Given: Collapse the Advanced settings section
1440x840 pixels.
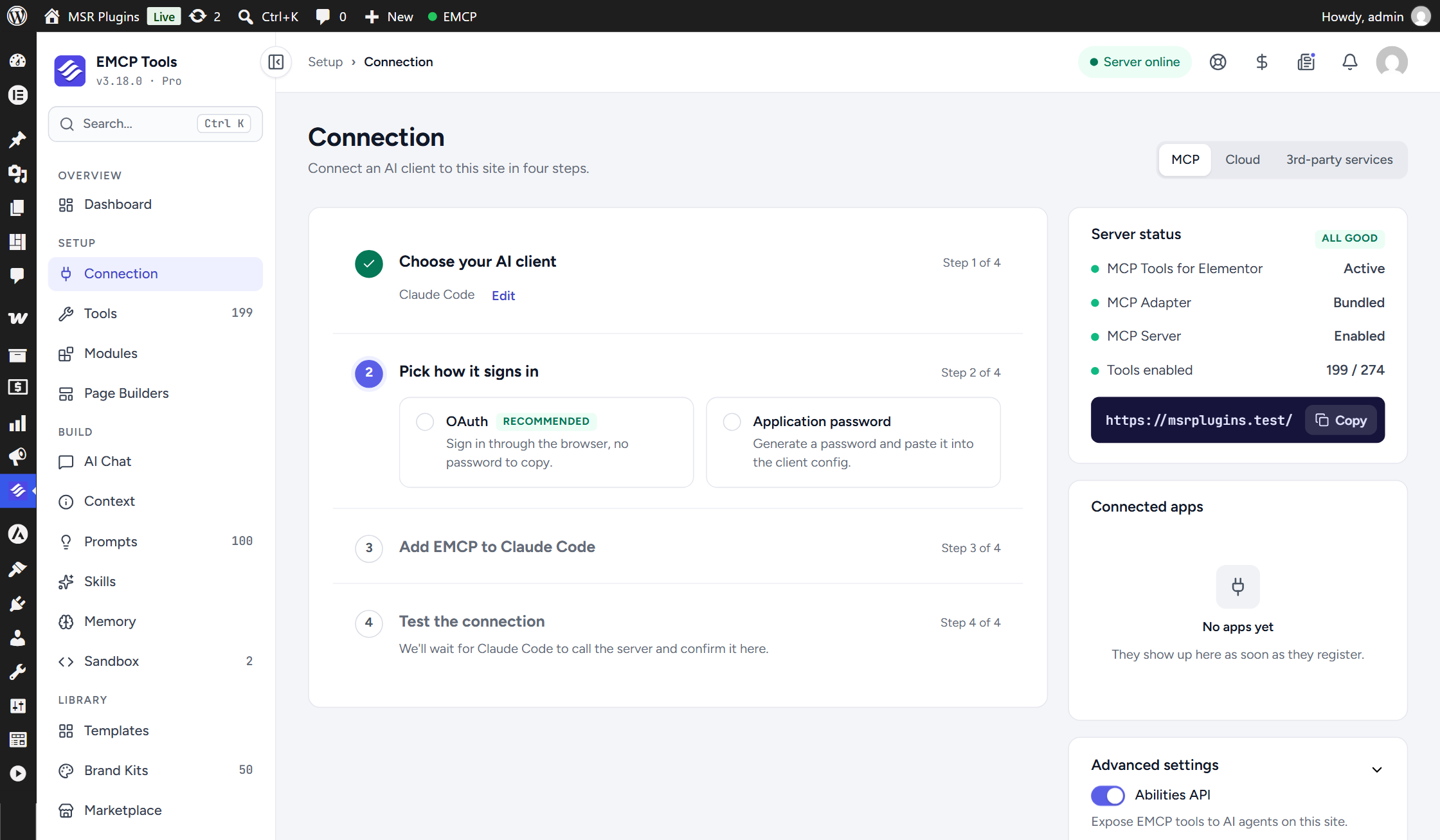Looking at the screenshot, I should [1377, 769].
